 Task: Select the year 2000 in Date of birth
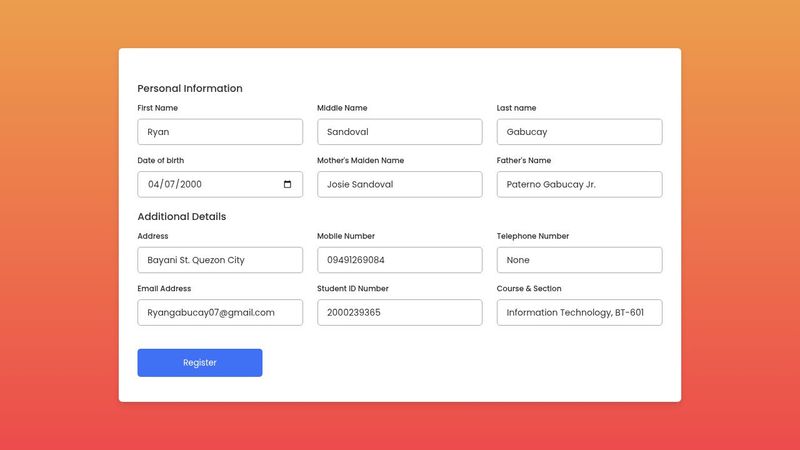tap(190, 184)
